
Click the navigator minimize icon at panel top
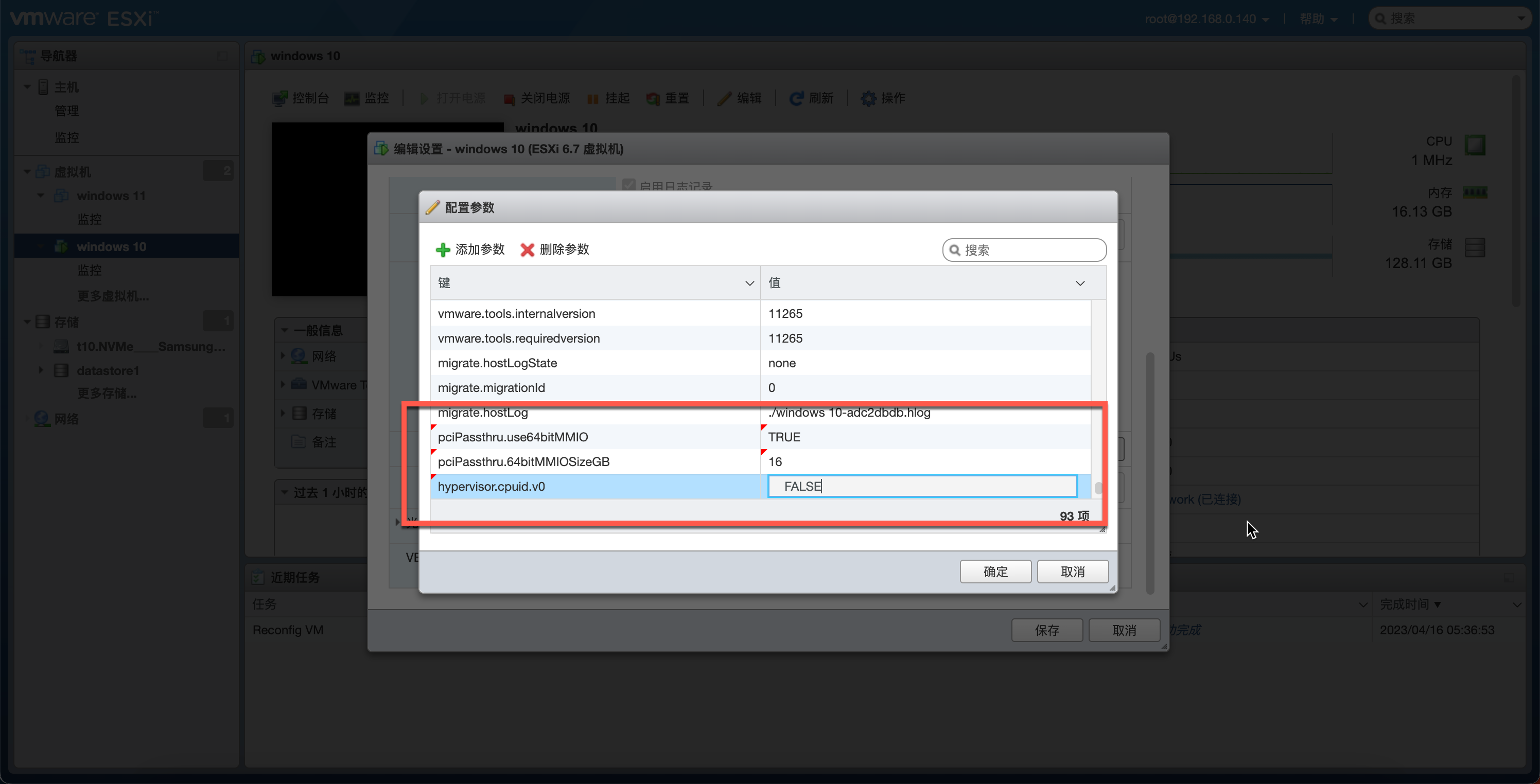point(222,56)
